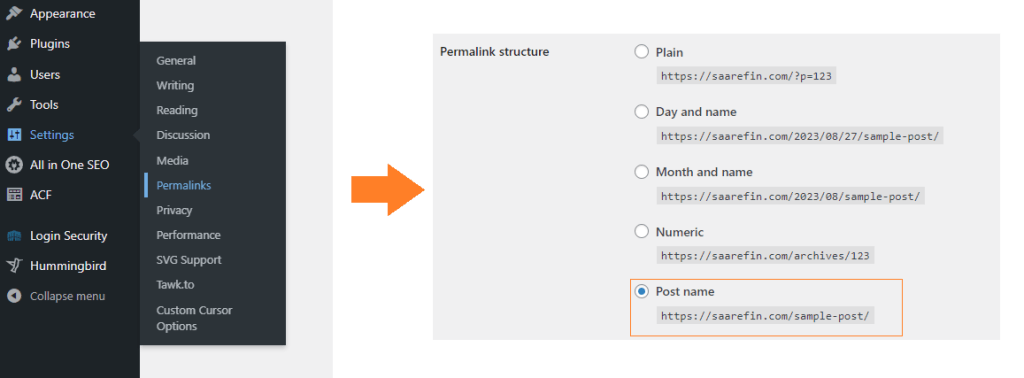1024x378 pixels.
Task: Click the Login Security shield icon
Action: point(14,236)
